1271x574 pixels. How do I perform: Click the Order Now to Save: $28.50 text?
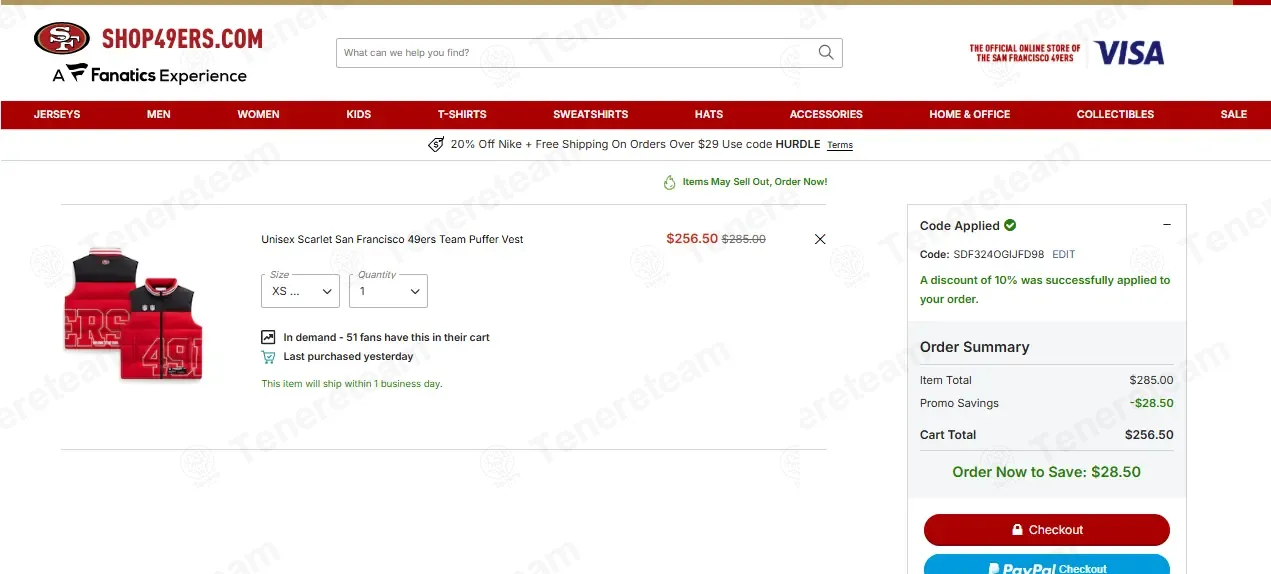click(1047, 472)
